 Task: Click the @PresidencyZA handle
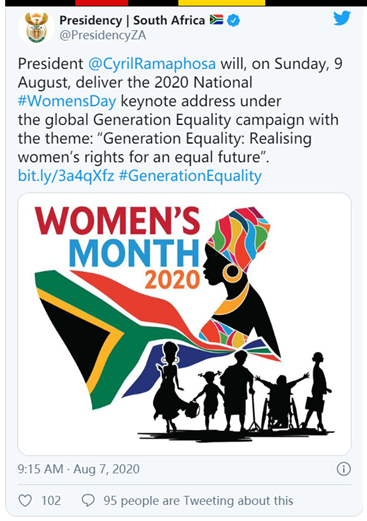tap(103, 35)
